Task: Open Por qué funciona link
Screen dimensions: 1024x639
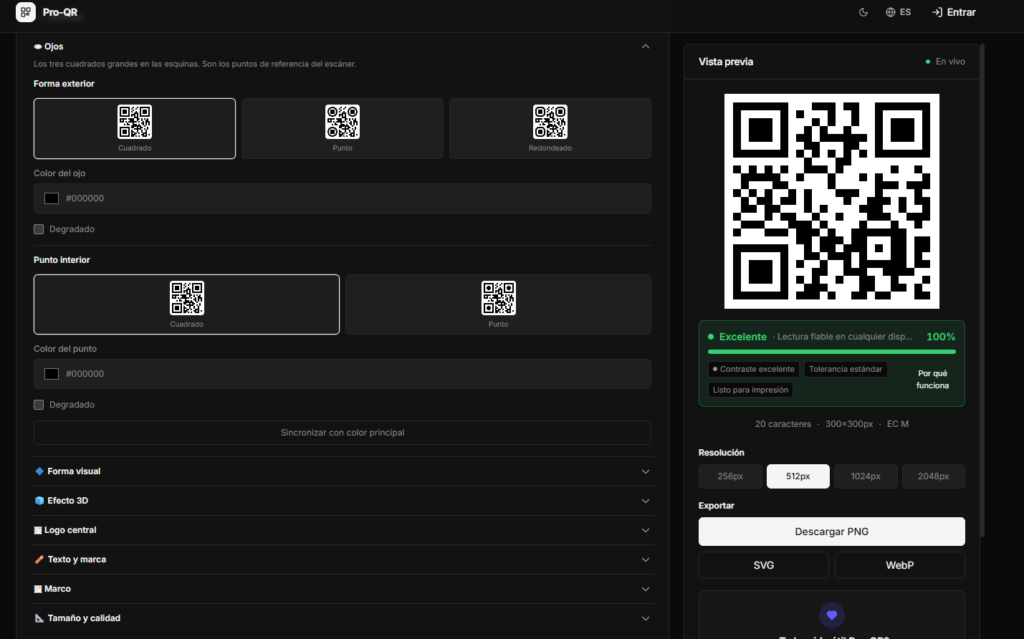Action: (932, 380)
